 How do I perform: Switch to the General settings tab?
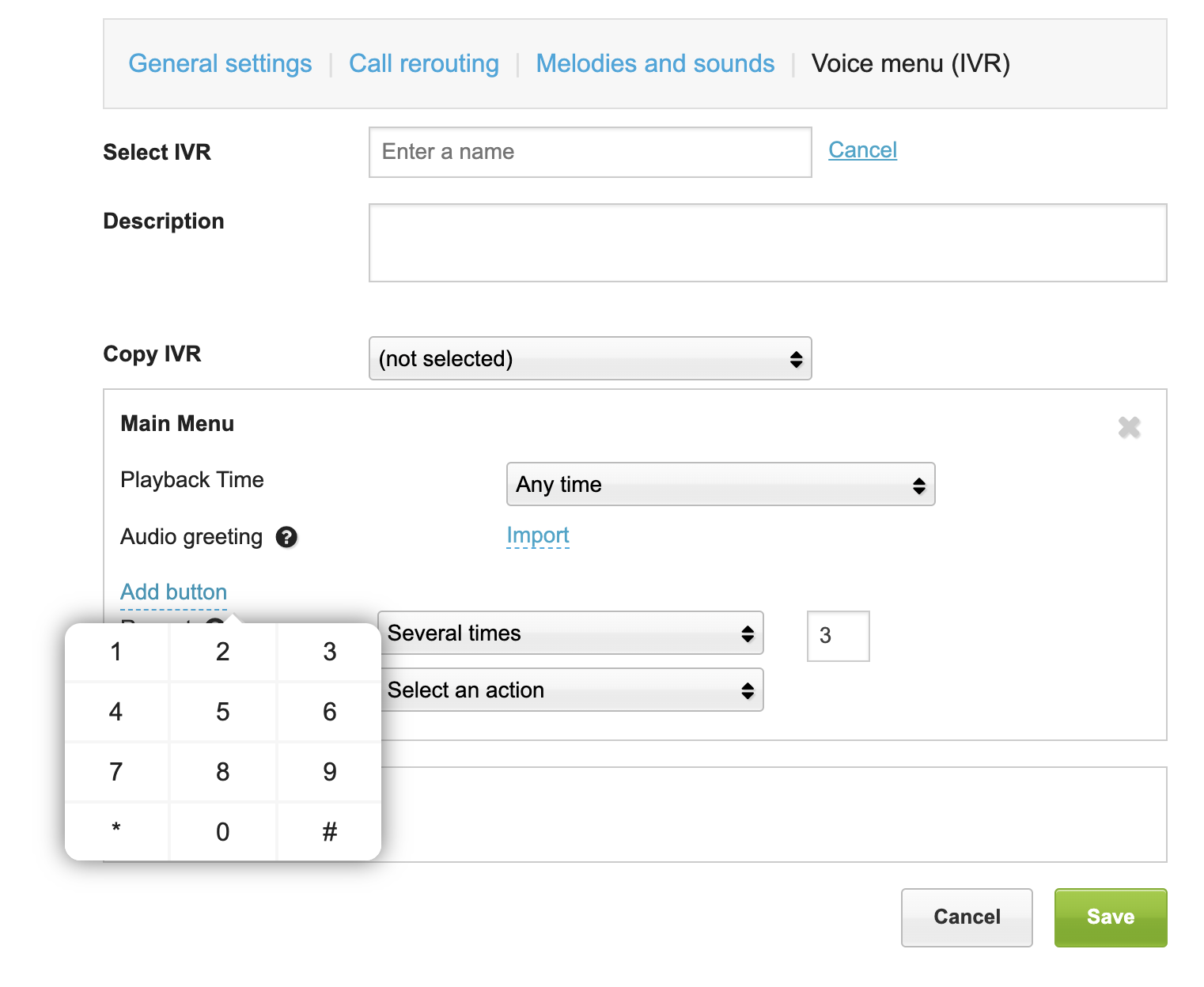coord(220,63)
